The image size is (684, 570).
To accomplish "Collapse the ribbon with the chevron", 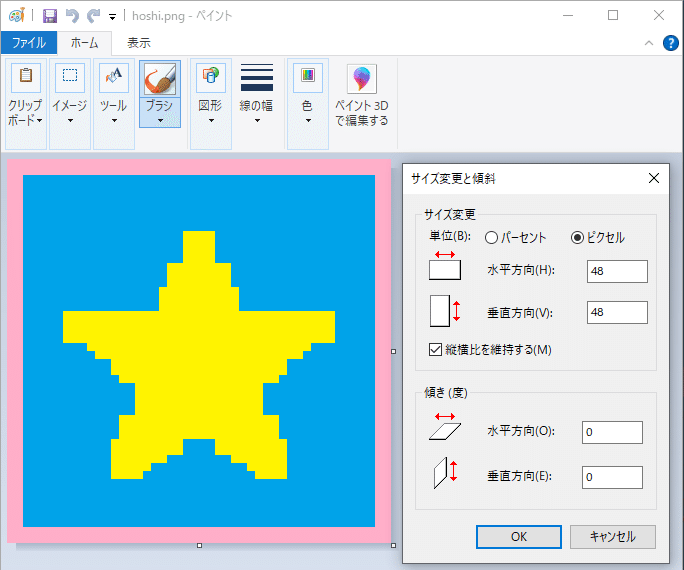I will [649, 43].
